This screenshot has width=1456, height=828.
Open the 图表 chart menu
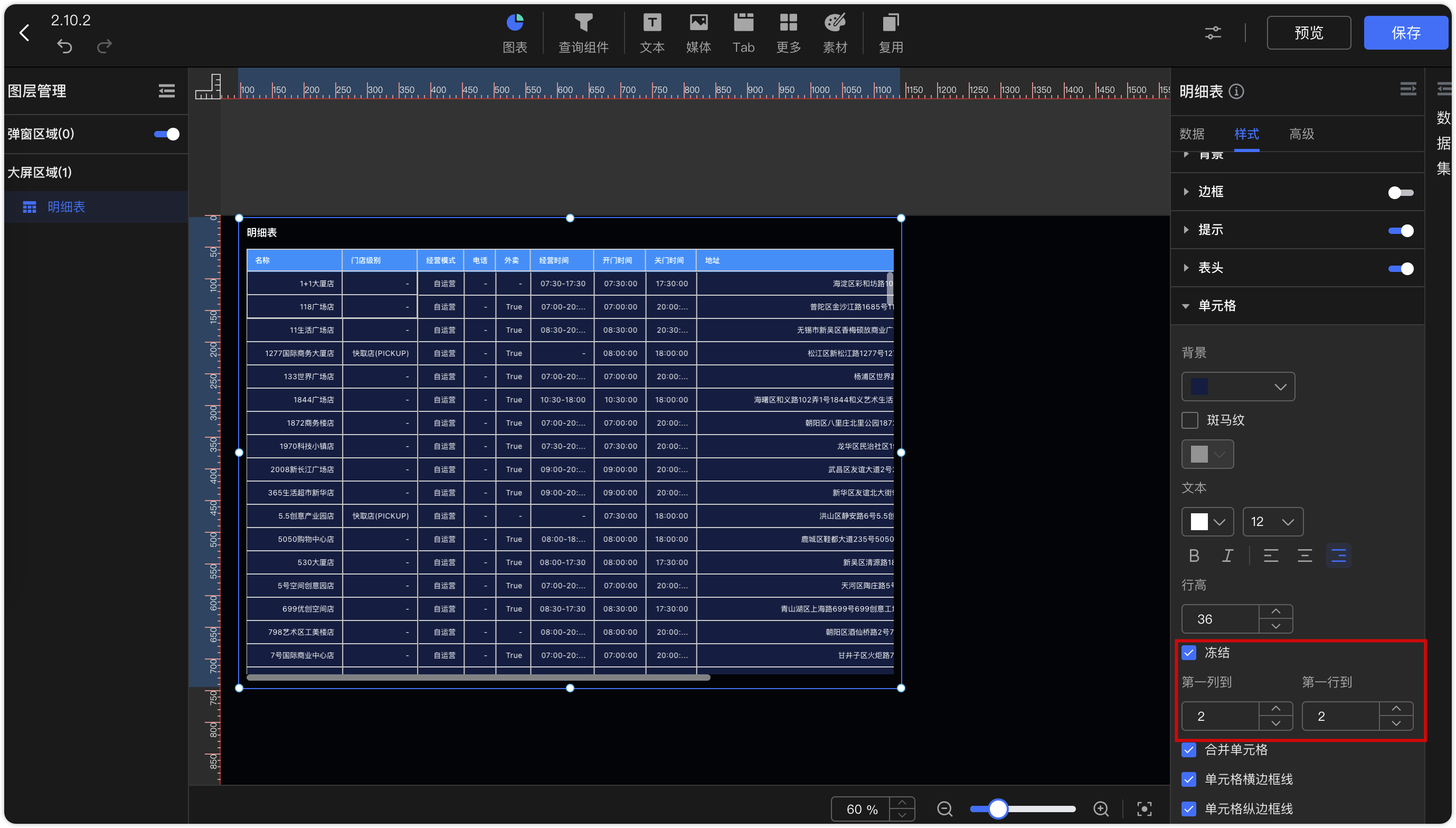(515, 33)
